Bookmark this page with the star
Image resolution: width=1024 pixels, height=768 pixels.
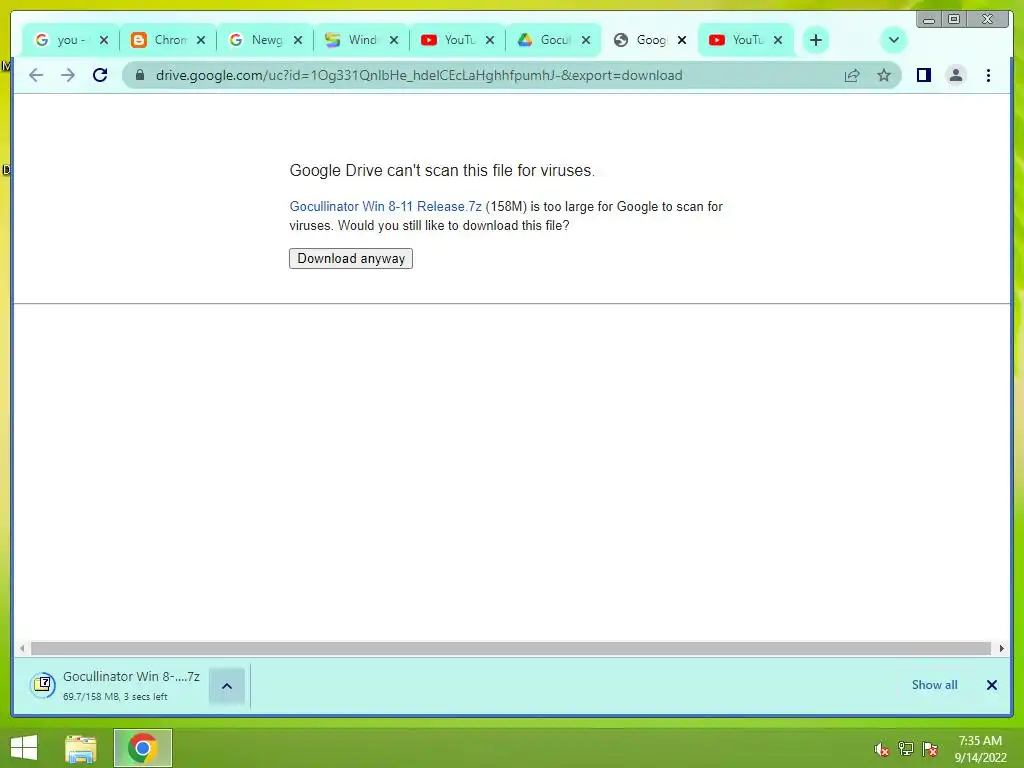point(884,75)
